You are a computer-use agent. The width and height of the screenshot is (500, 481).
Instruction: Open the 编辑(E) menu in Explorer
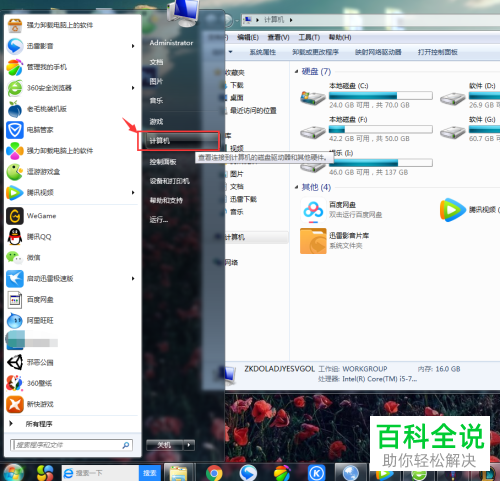point(248,37)
